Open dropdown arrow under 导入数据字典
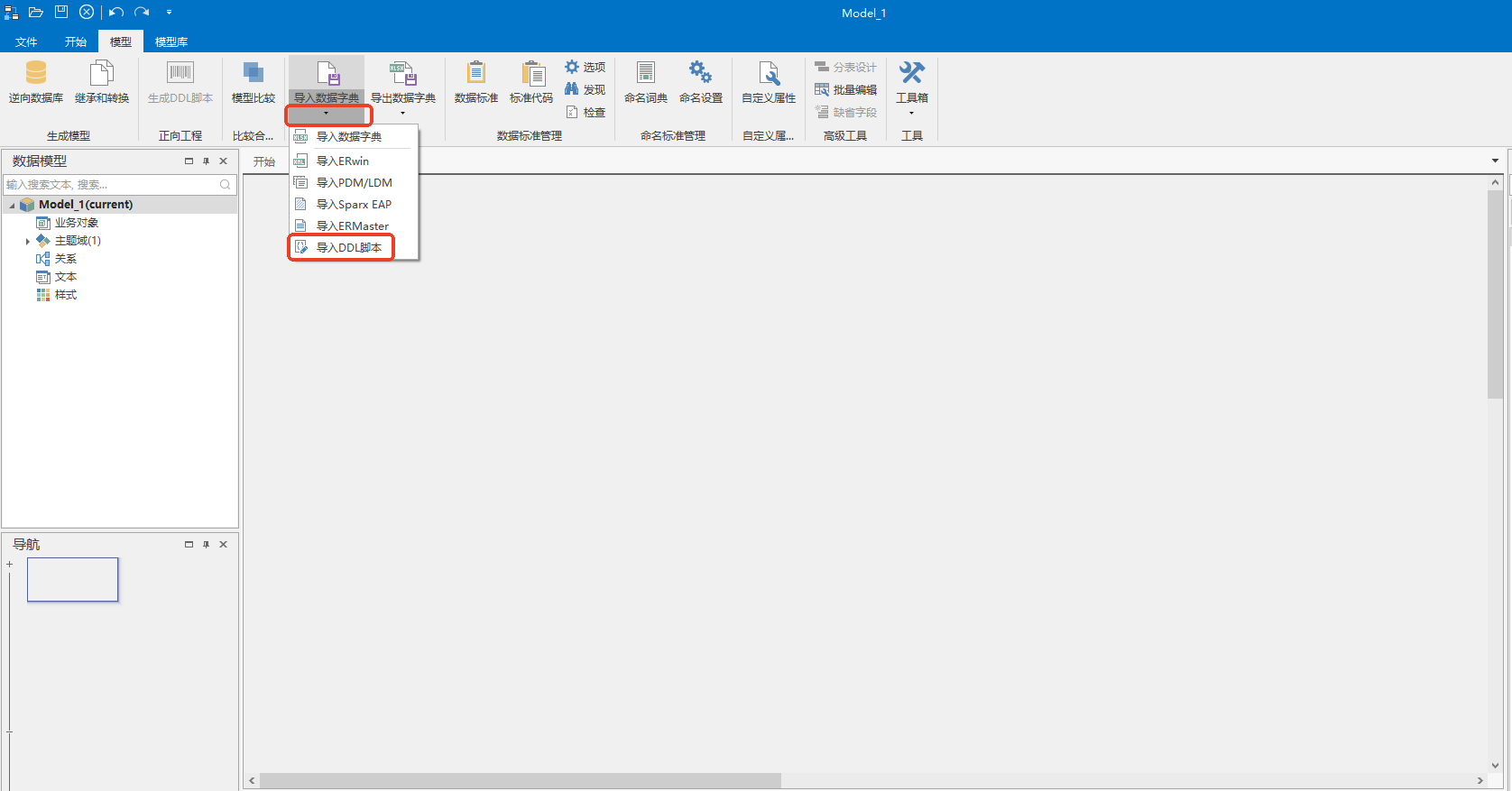The height and width of the screenshot is (791, 1512). point(327,114)
